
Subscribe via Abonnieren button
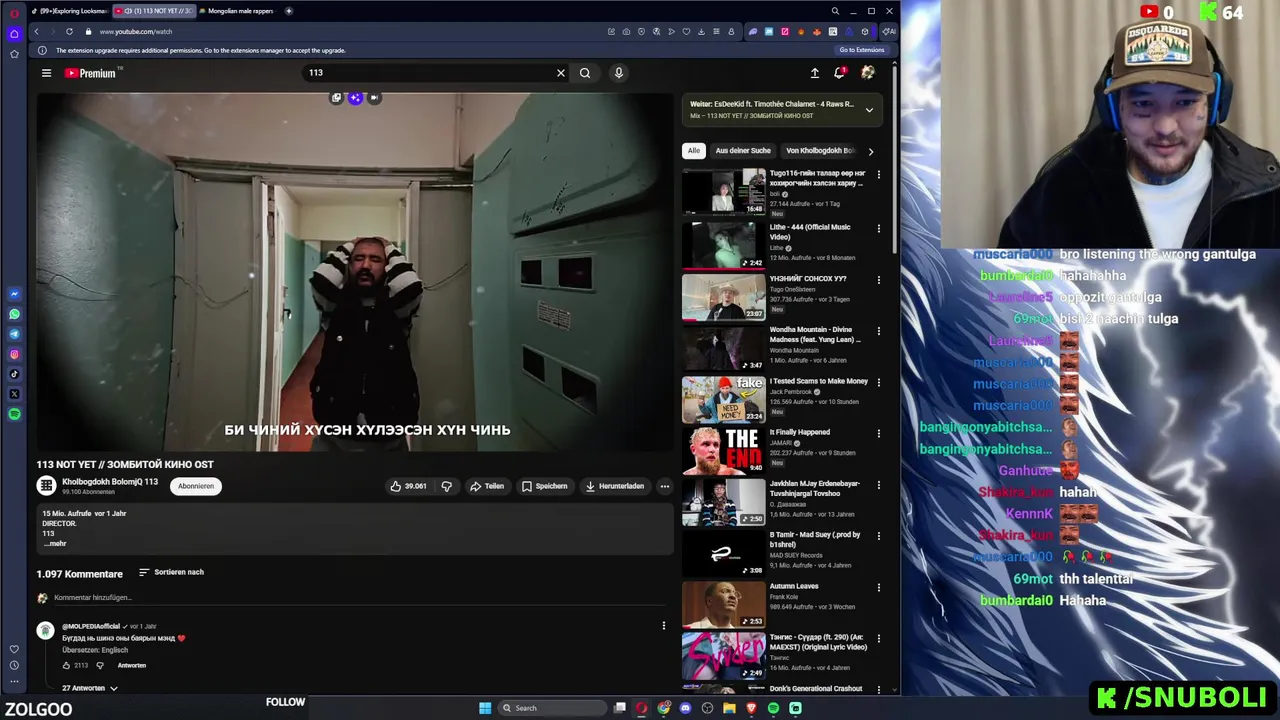[x=196, y=486]
